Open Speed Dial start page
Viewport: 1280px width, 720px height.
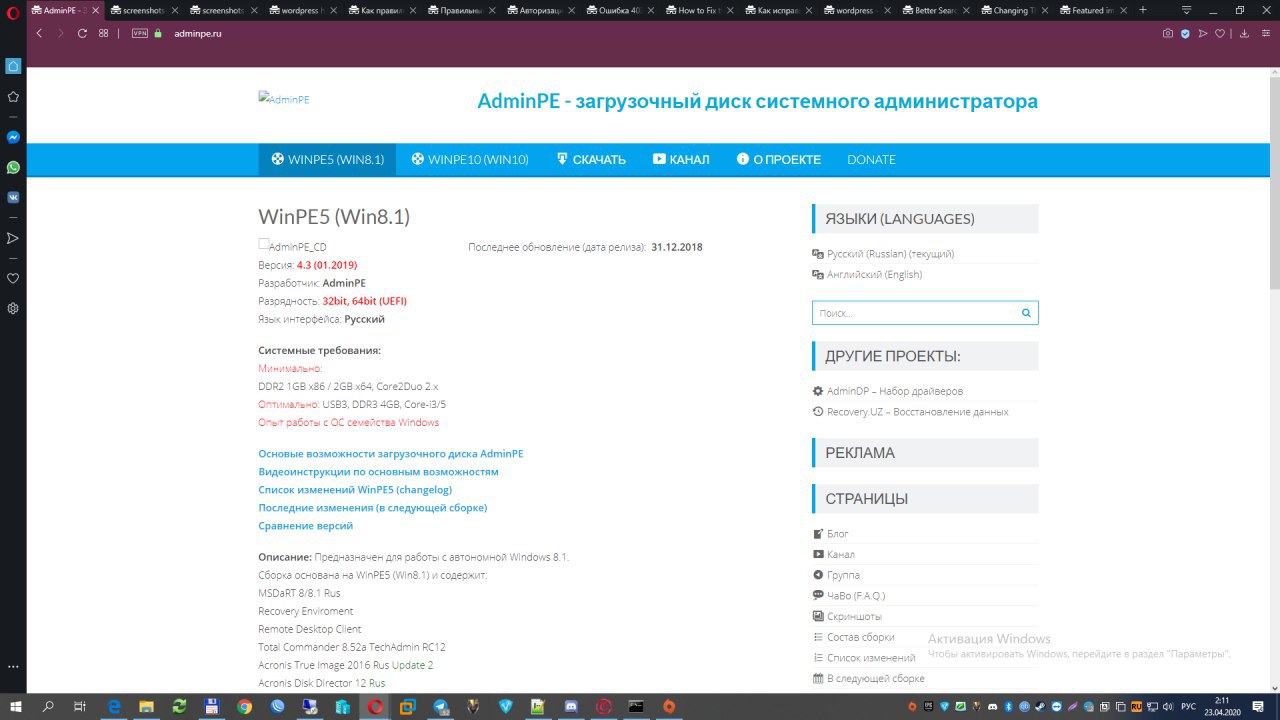(x=103, y=33)
